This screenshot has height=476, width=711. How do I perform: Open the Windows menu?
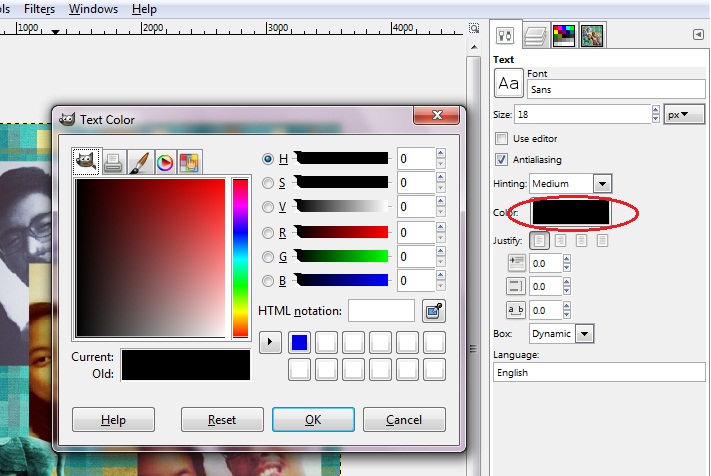coord(93,9)
